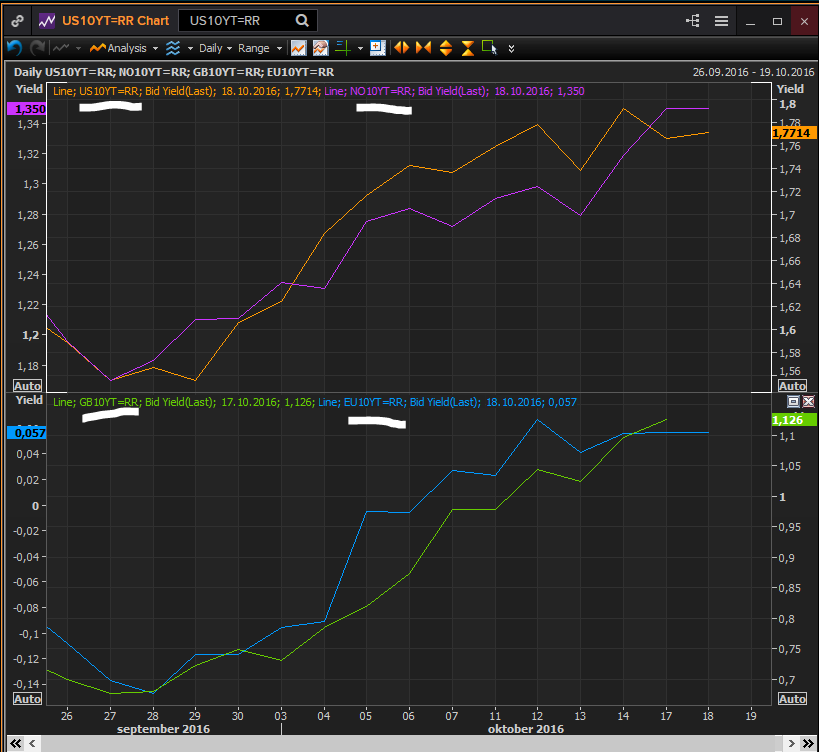819x752 pixels.
Task: Toggle Auto scale on lower left axis
Action: (27, 699)
